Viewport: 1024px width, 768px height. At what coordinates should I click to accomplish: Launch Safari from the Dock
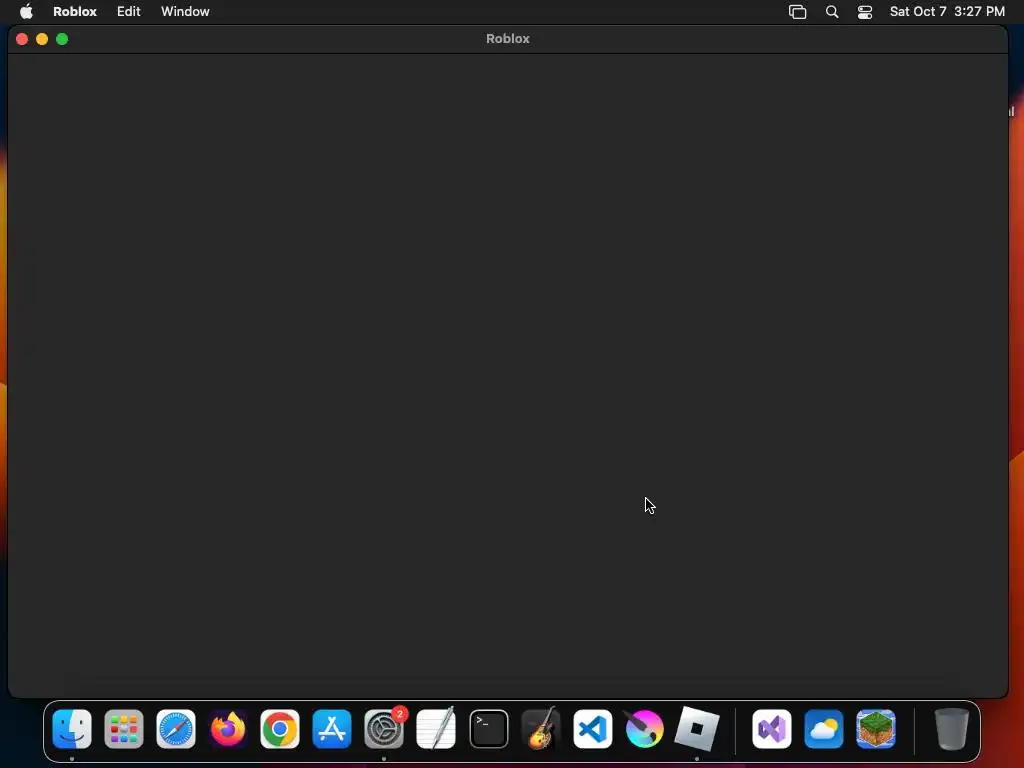176,729
